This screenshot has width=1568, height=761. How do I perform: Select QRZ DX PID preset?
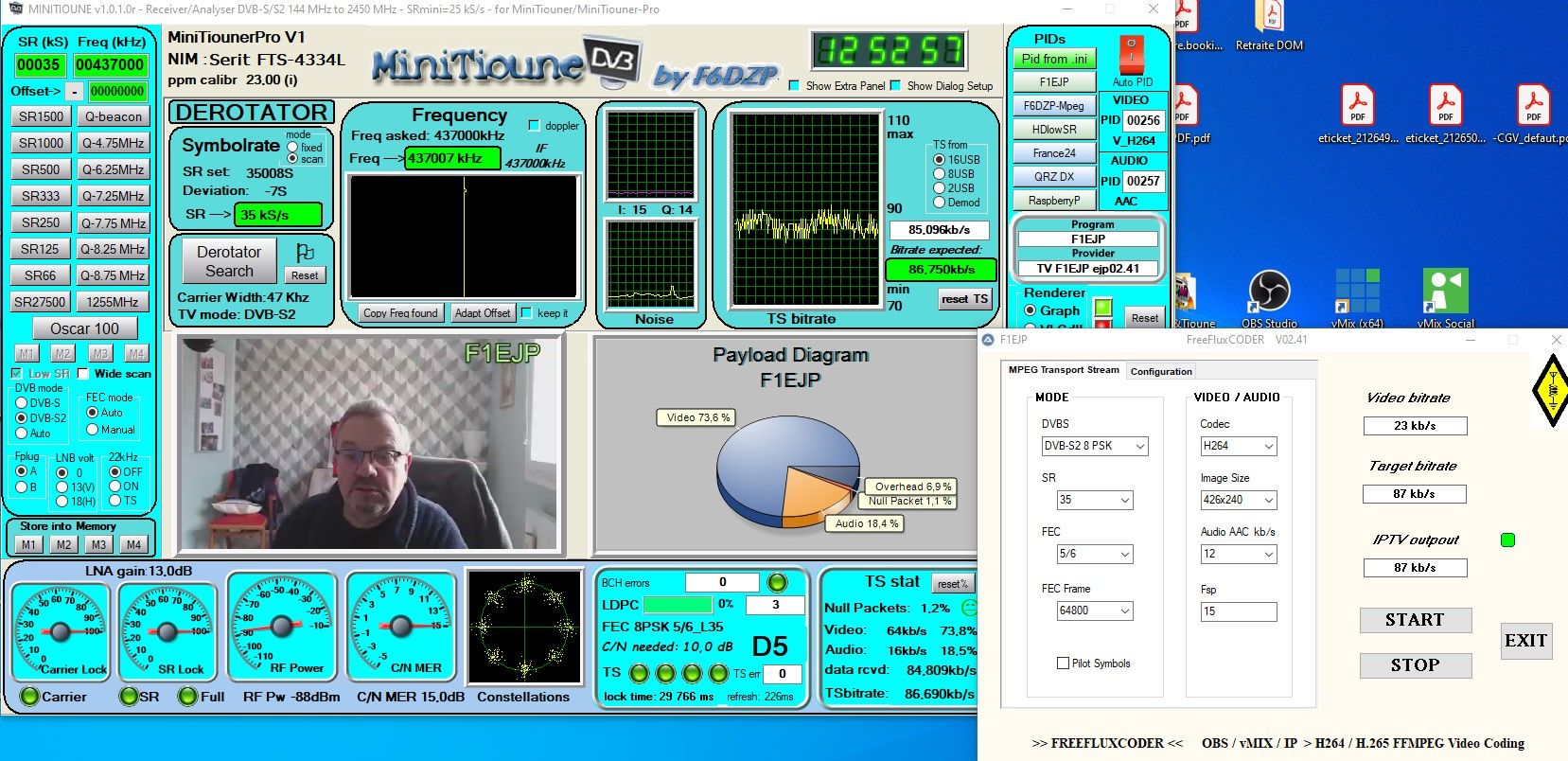tap(1053, 177)
